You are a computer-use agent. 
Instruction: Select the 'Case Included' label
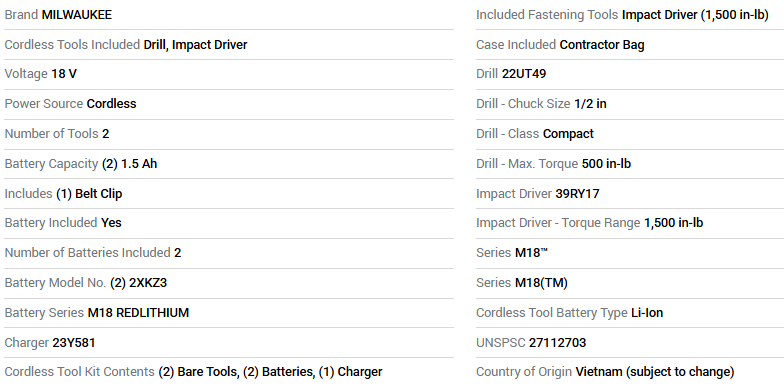(516, 45)
